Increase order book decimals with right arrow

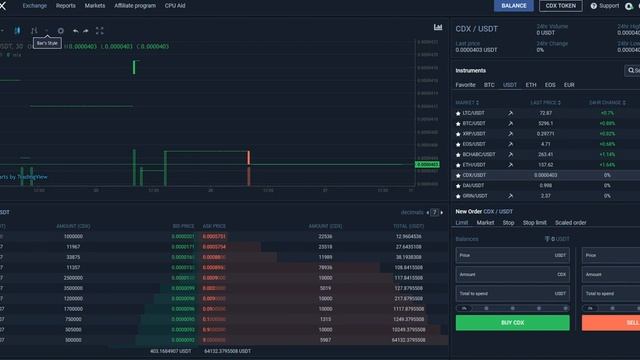point(442,212)
